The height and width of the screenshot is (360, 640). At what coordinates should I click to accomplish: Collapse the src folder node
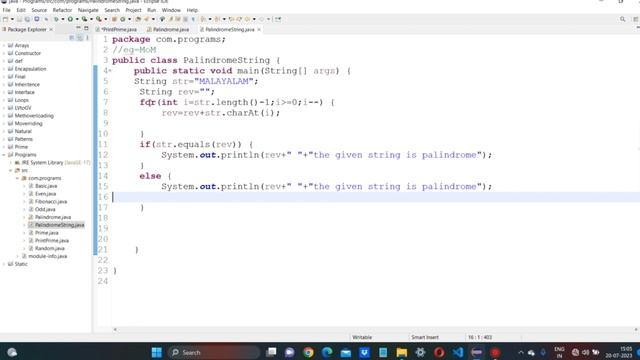(11, 170)
